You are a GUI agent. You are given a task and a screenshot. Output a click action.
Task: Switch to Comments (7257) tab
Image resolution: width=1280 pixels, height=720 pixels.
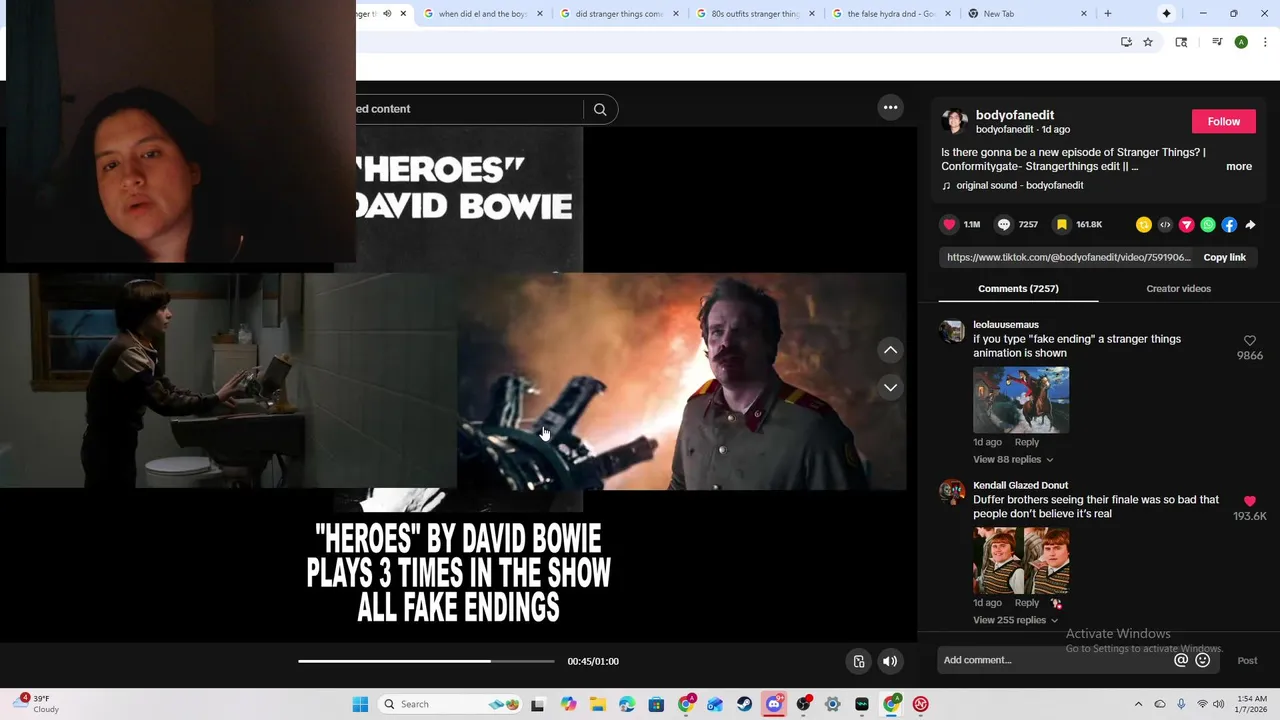point(1018,288)
